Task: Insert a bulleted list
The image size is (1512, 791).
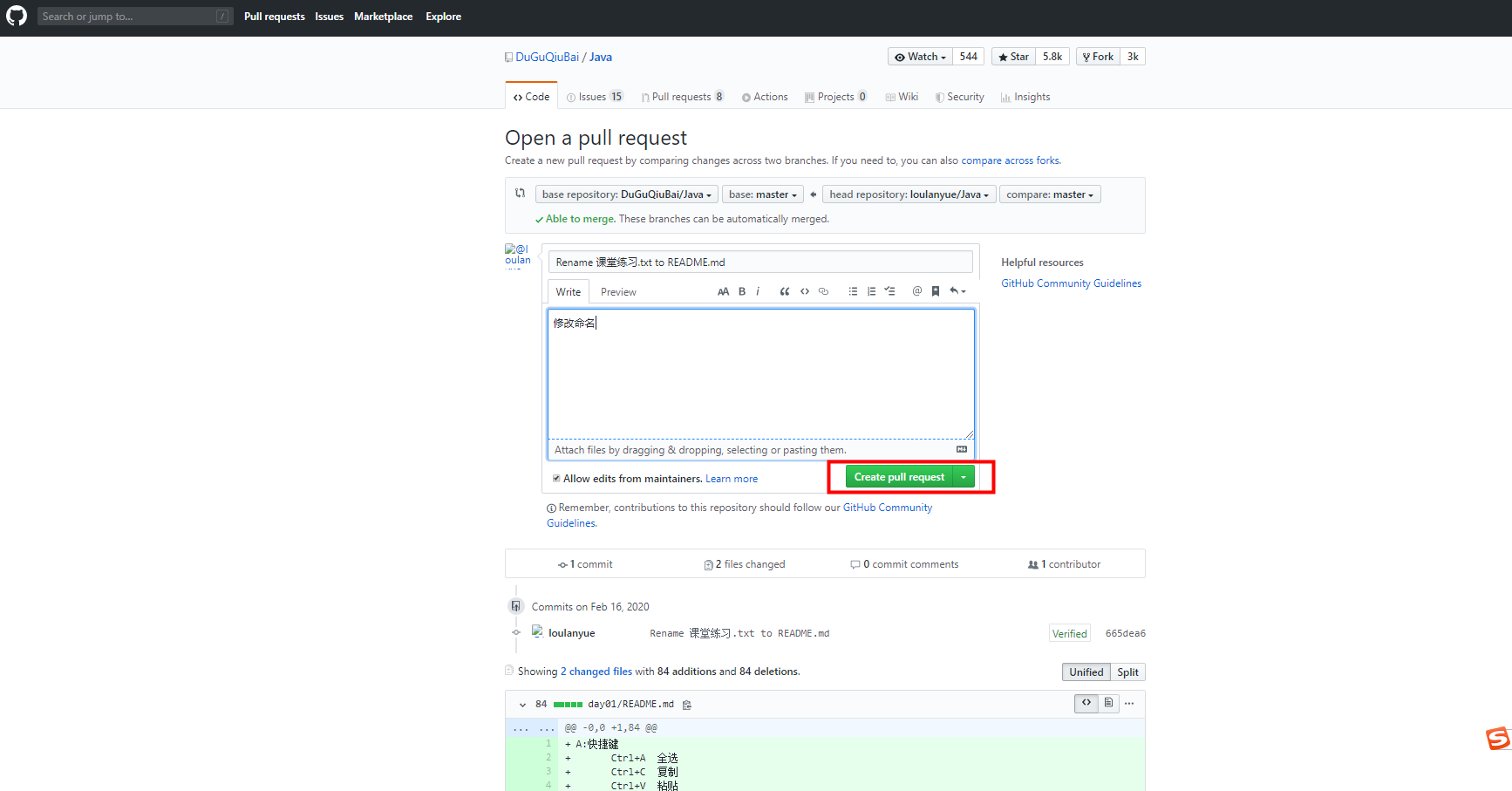Action: [x=853, y=291]
